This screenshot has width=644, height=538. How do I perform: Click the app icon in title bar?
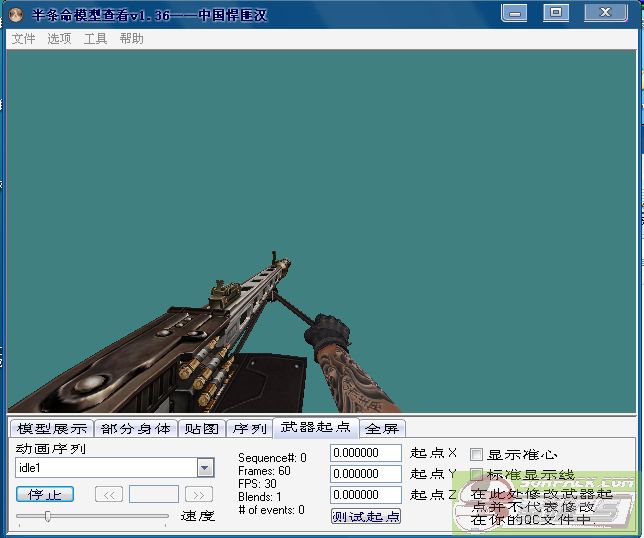click(x=15, y=14)
